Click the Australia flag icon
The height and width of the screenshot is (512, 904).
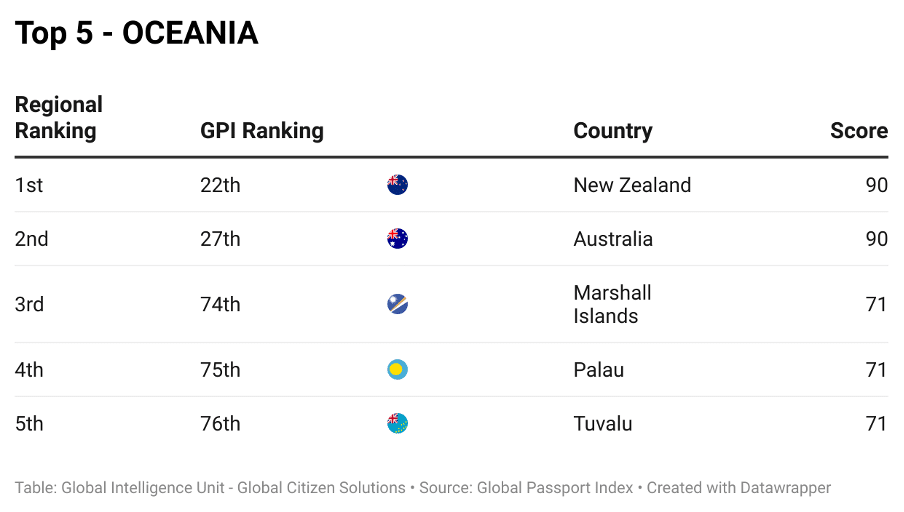click(x=397, y=239)
